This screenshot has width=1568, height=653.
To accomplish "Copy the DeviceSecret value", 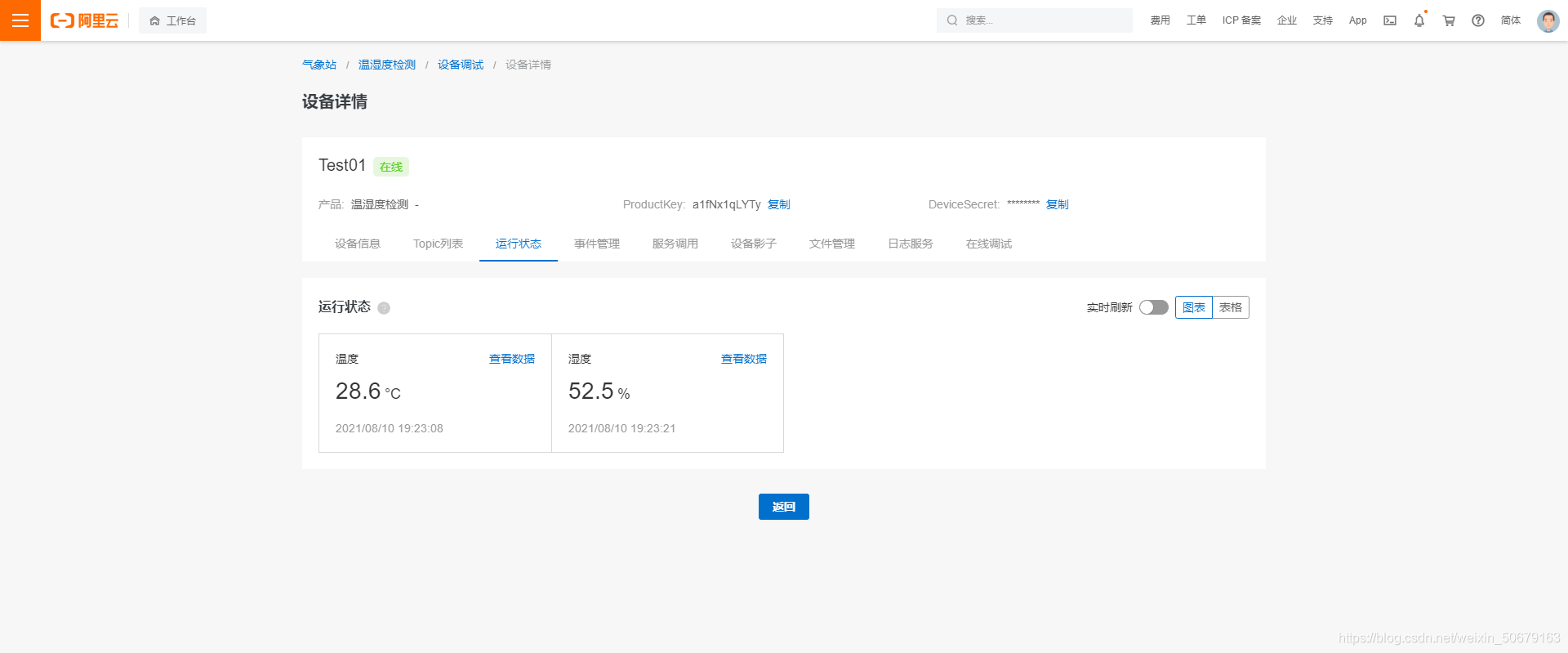I will 1057,204.
